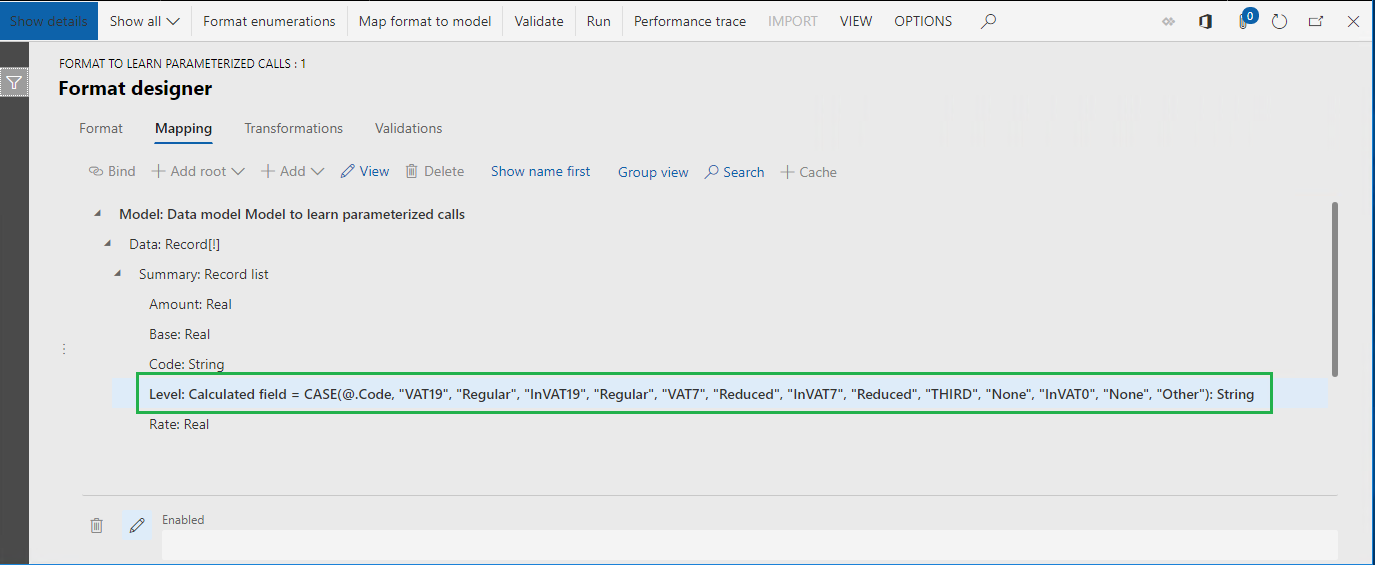Click the Validate button
1375x565 pixels.
point(539,21)
